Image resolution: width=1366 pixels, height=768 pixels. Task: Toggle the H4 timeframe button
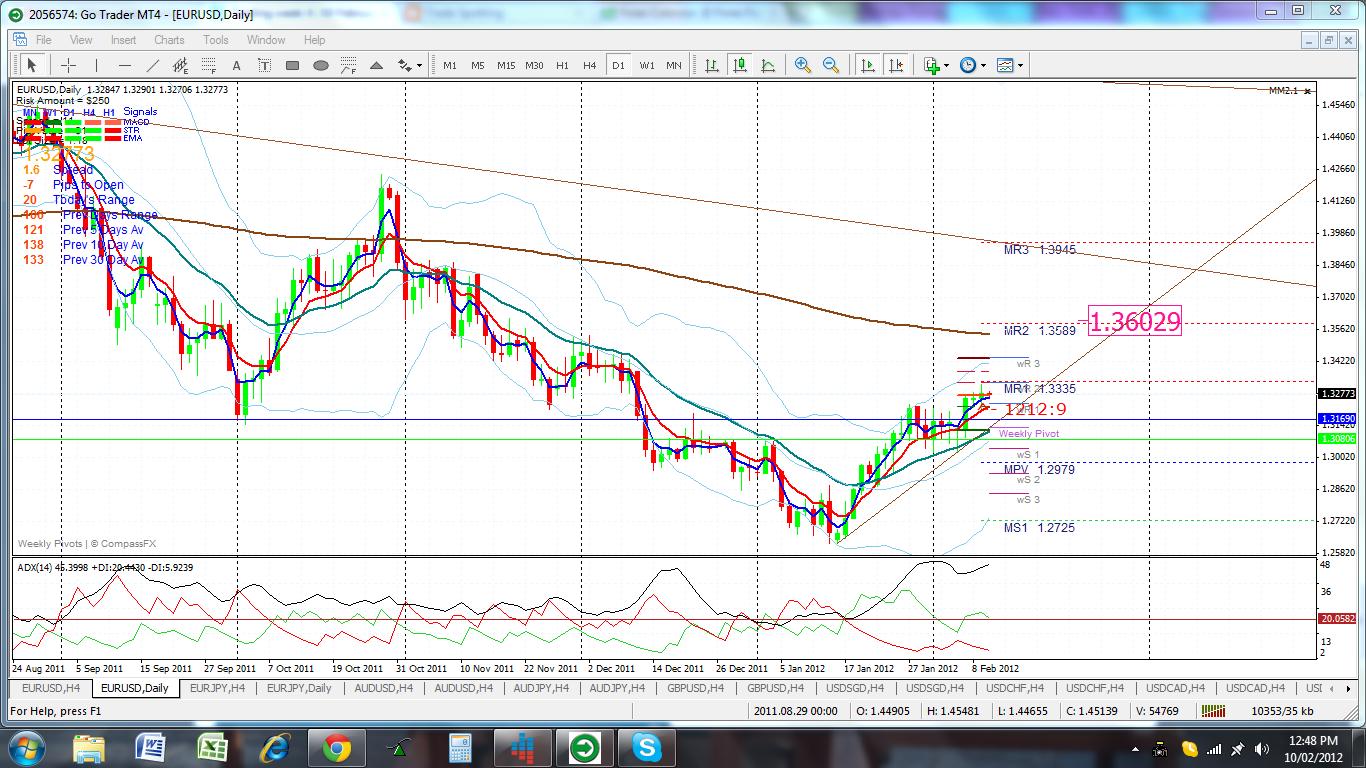(x=590, y=65)
